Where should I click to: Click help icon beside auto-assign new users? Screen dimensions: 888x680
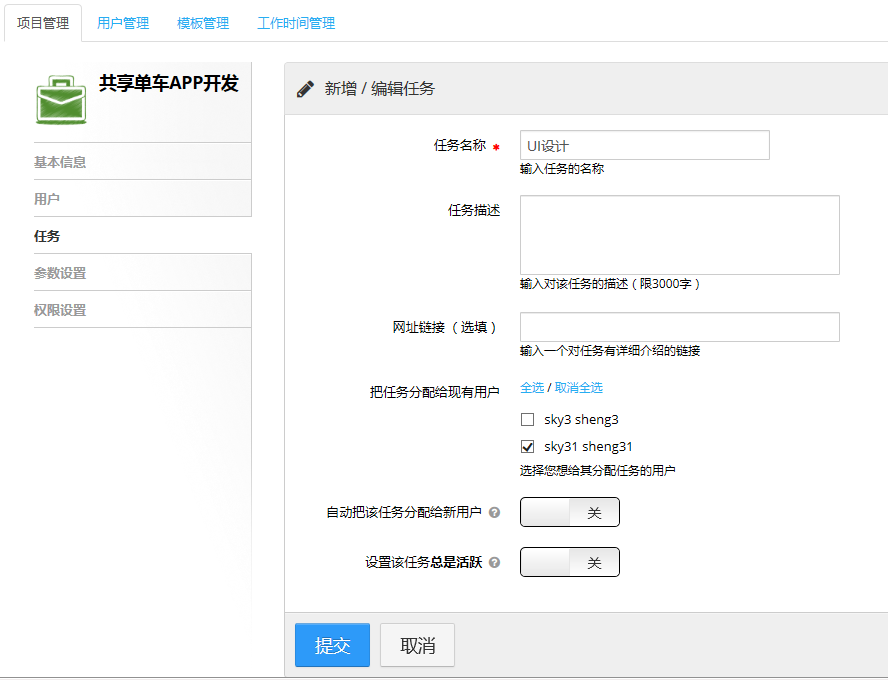[494, 512]
